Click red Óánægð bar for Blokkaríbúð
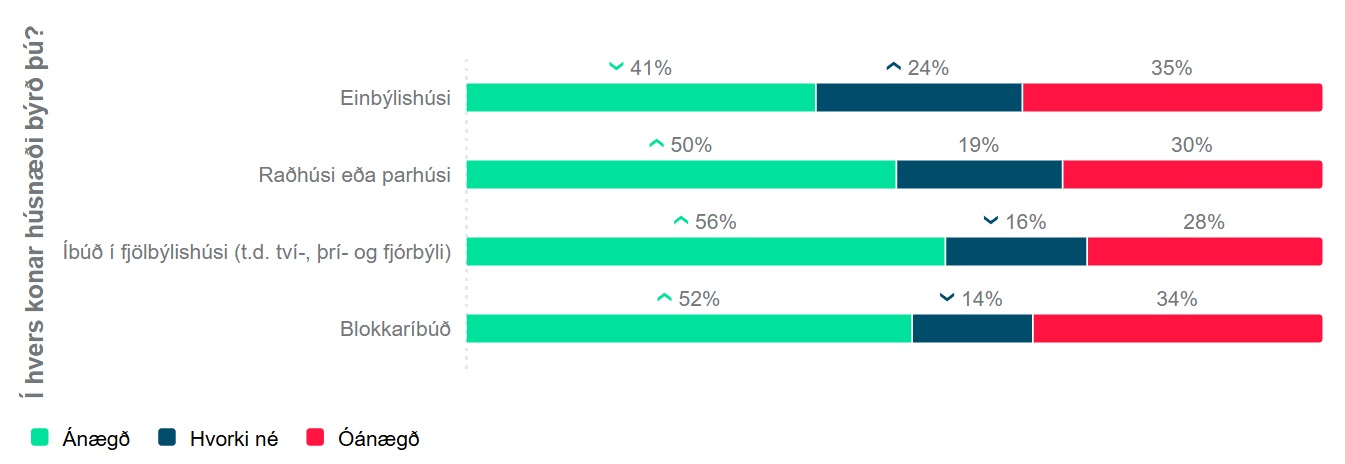Screen dimensions: 1345x464 1177,329
